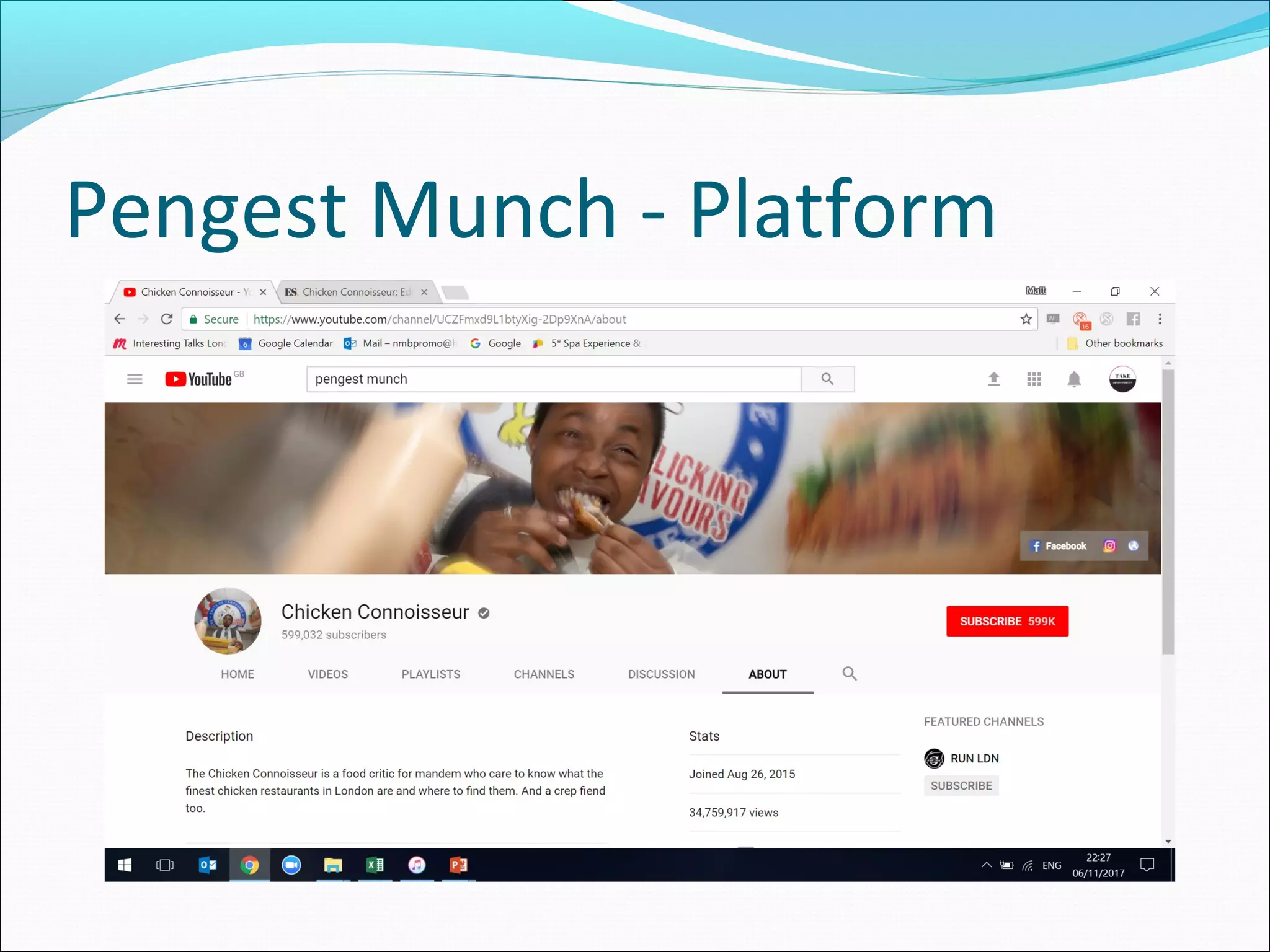Open the Other bookmarks folder
Screen dimensions: 1270x952
pos(1114,343)
